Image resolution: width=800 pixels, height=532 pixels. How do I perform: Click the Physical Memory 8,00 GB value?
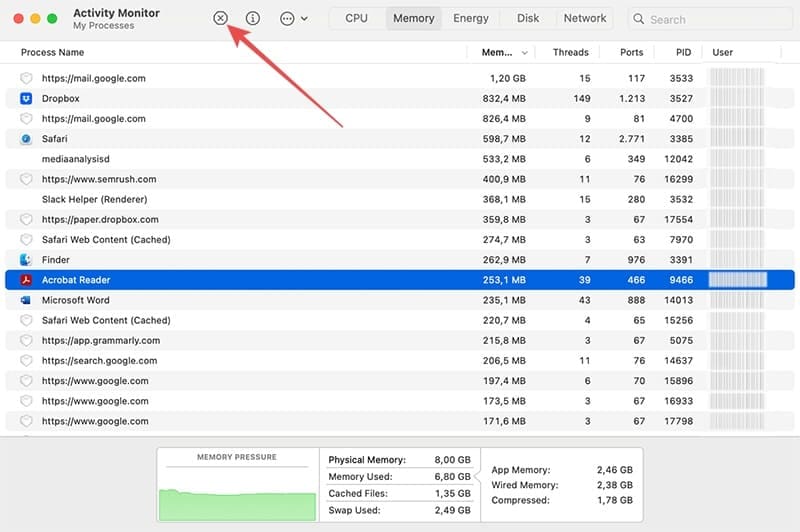point(453,460)
